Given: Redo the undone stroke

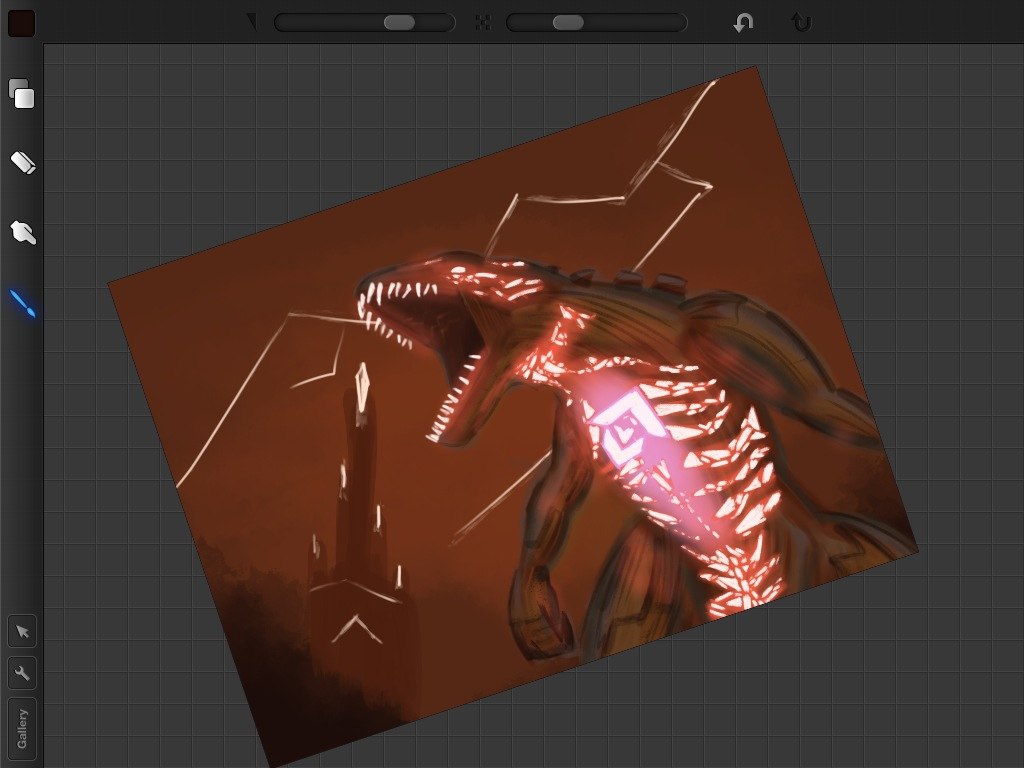Looking at the screenshot, I should coord(801,23).
